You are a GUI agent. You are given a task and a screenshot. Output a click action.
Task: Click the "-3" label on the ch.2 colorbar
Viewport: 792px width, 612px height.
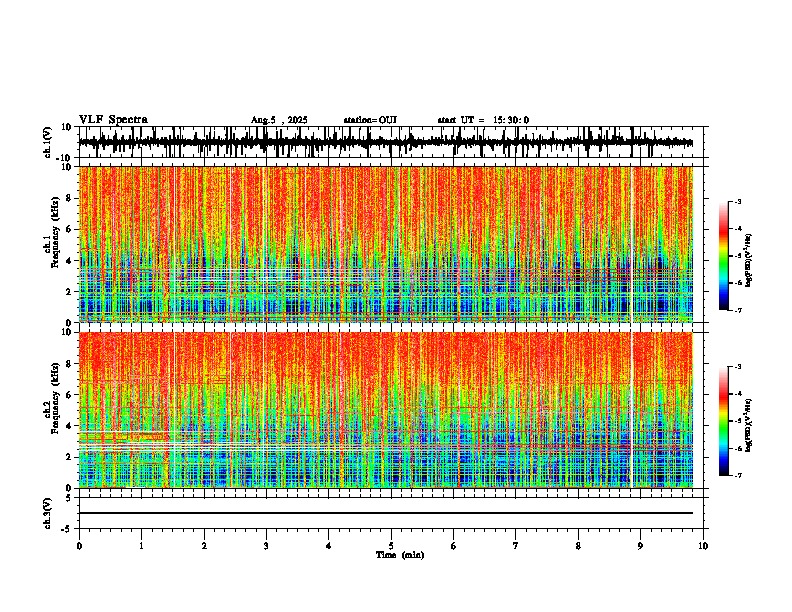(x=738, y=367)
